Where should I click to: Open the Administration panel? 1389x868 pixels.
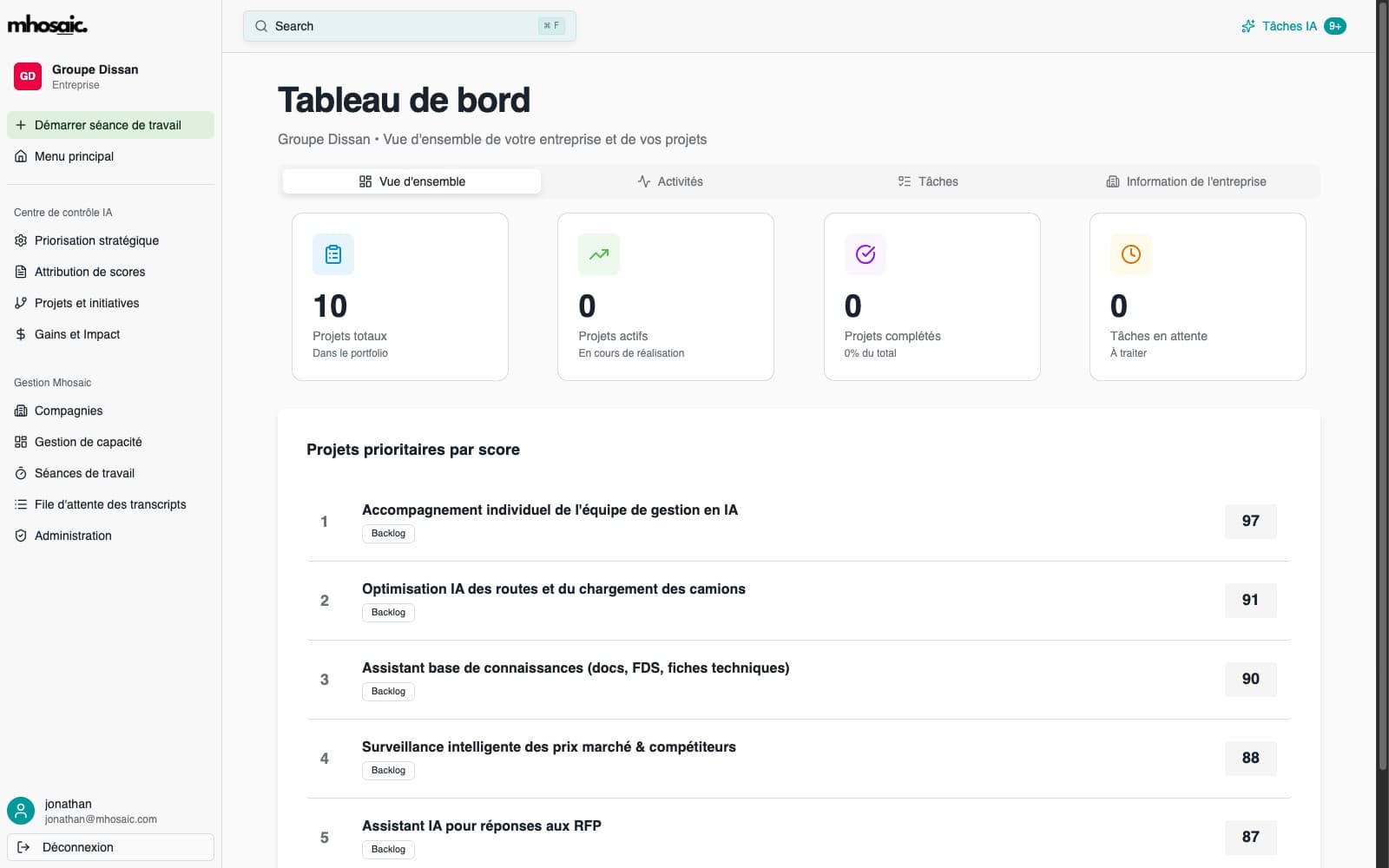(x=72, y=536)
